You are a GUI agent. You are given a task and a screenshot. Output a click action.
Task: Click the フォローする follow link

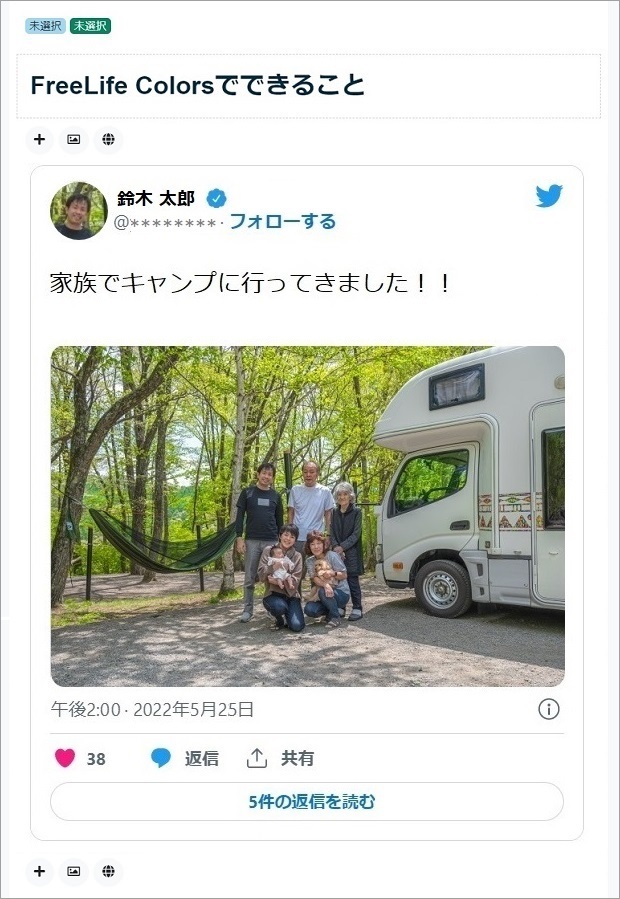coord(283,221)
